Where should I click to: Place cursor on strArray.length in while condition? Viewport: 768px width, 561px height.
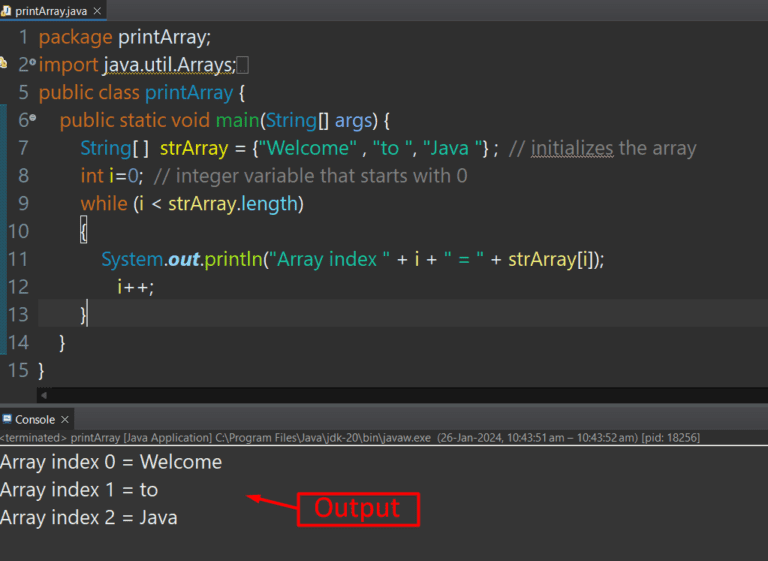234,204
